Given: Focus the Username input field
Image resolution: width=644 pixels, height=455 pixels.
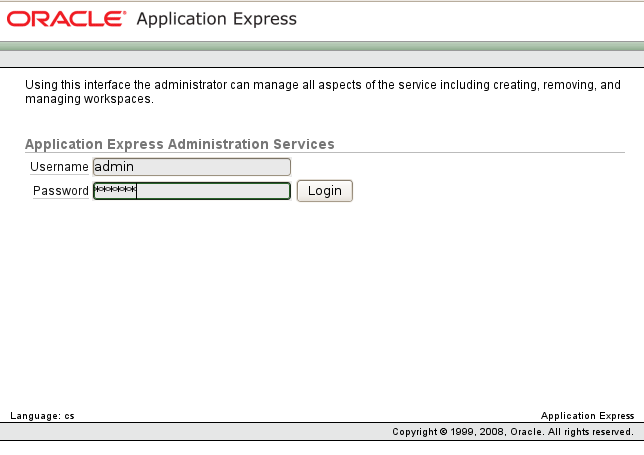Looking at the screenshot, I should point(192,167).
